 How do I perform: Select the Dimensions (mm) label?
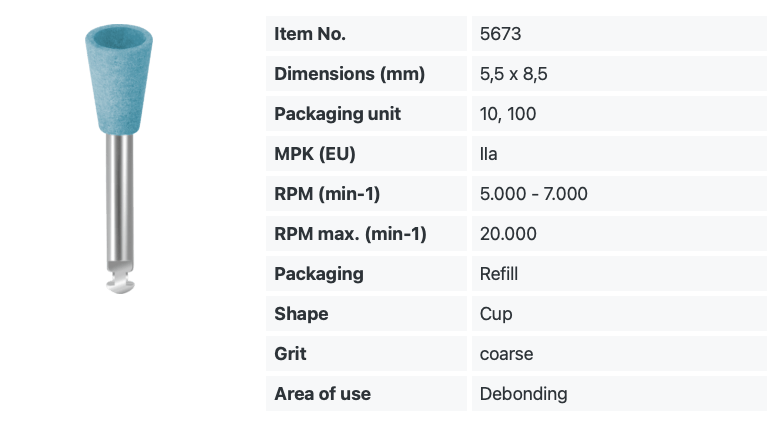(349, 74)
